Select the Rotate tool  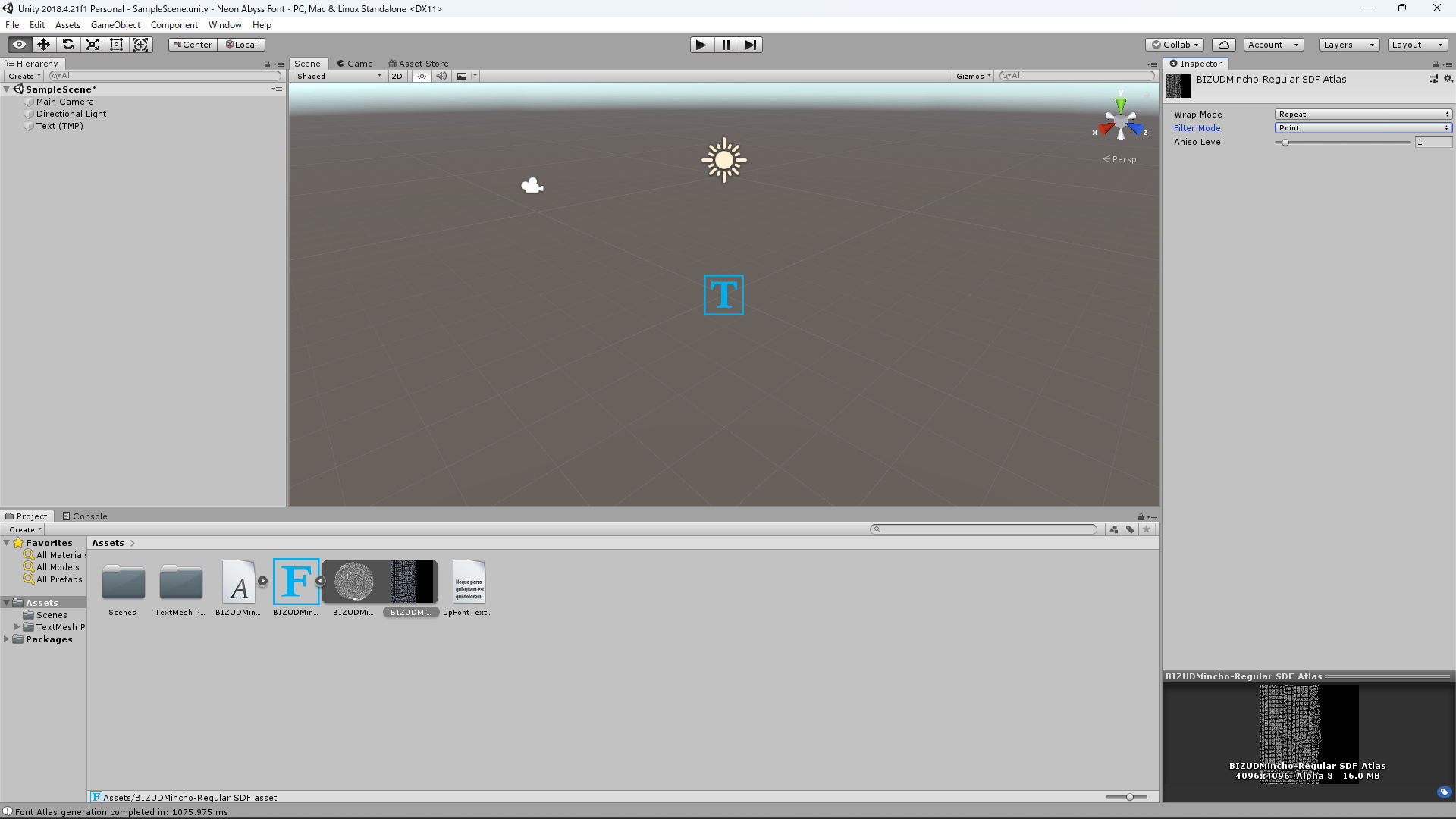click(68, 45)
